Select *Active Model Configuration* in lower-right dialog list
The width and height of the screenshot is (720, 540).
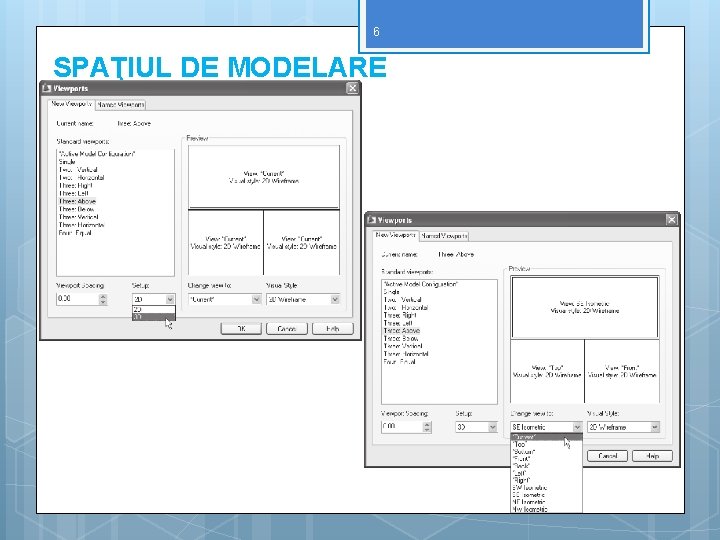(421, 284)
